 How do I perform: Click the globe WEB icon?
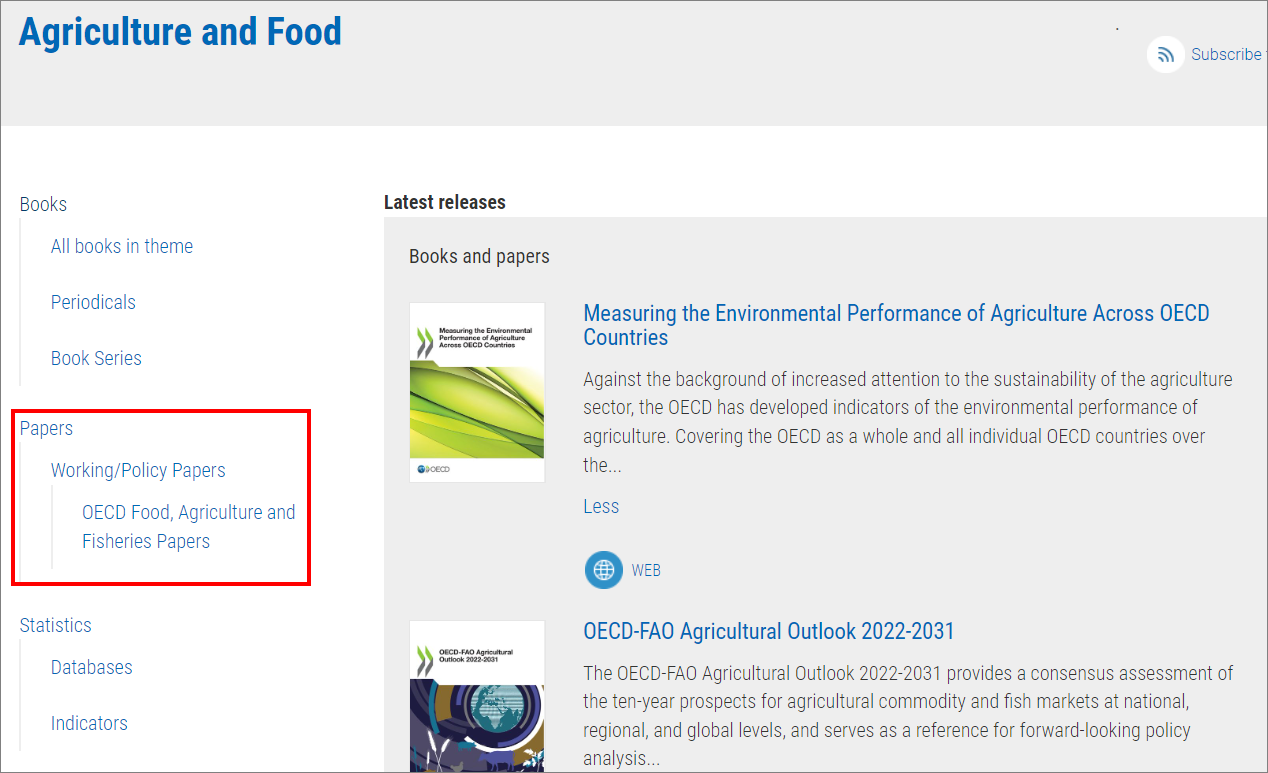603,570
